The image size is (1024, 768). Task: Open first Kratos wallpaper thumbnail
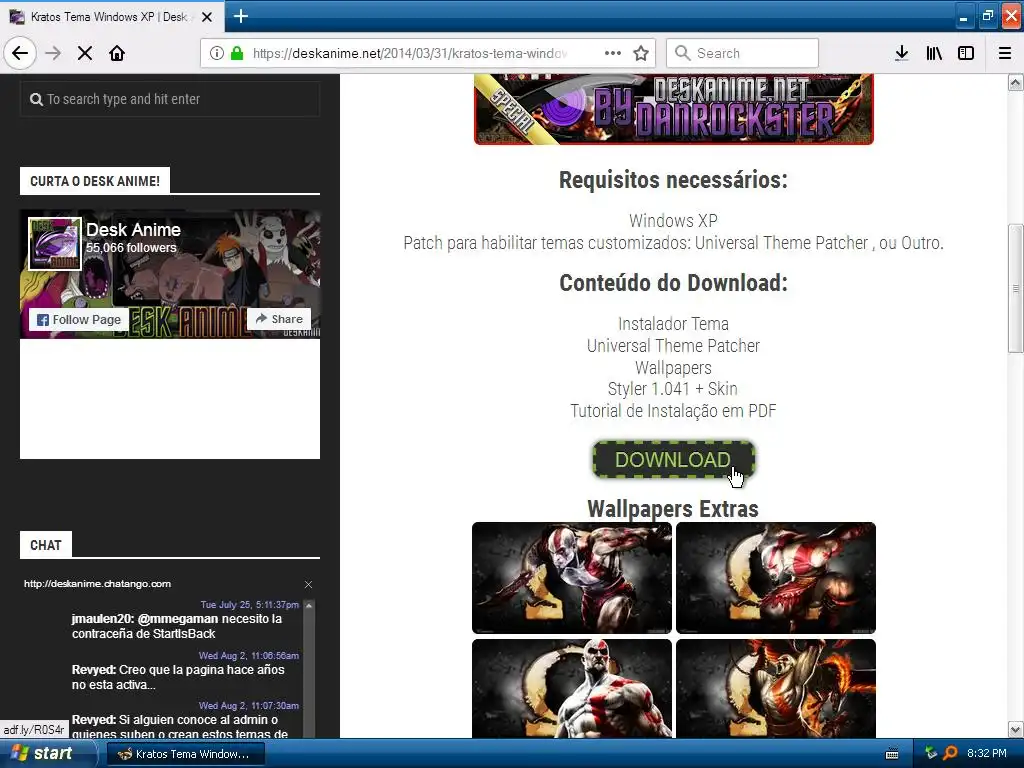[x=572, y=578]
